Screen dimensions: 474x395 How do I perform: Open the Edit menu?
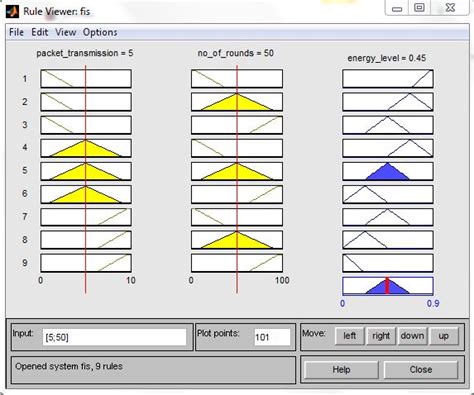40,32
